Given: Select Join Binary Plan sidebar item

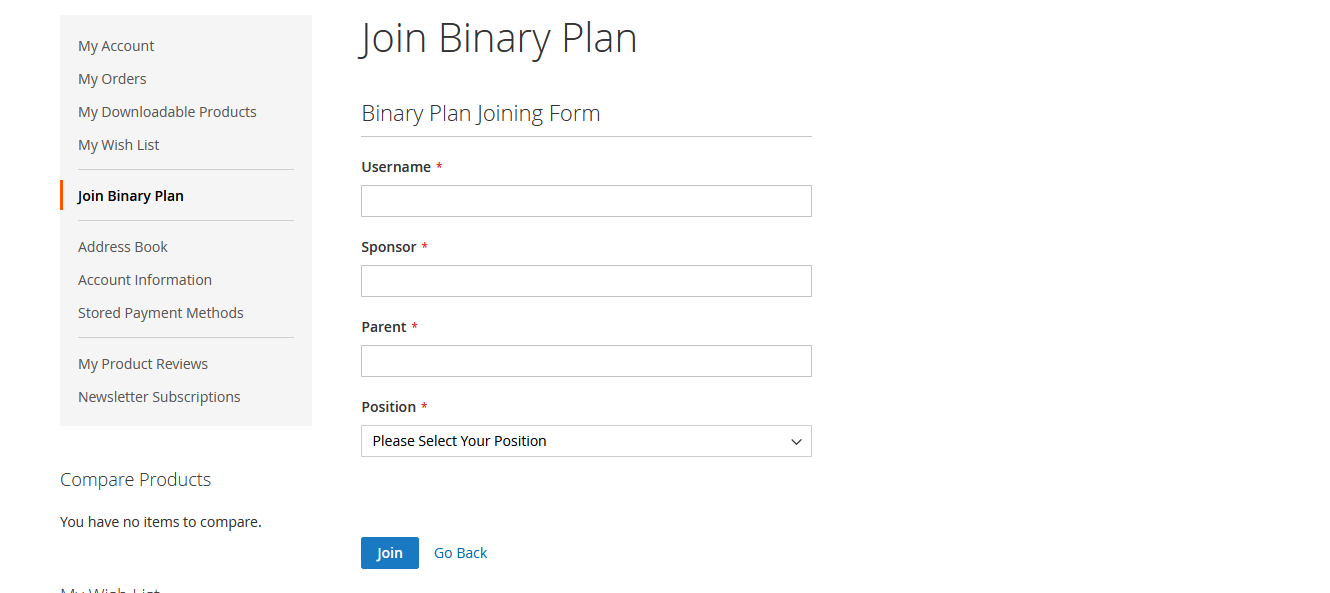Looking at the screenshot, I should (x=130, y=196).
